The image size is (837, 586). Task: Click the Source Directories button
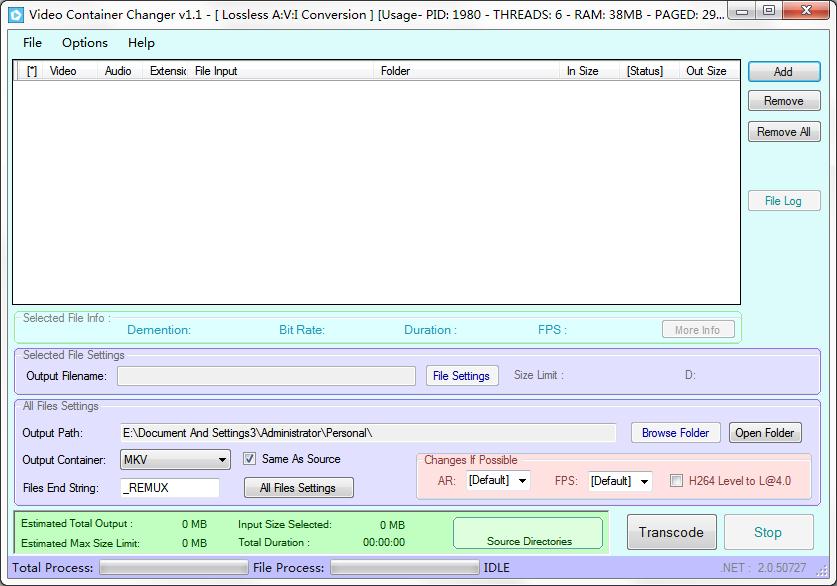(x=528, y=533)
